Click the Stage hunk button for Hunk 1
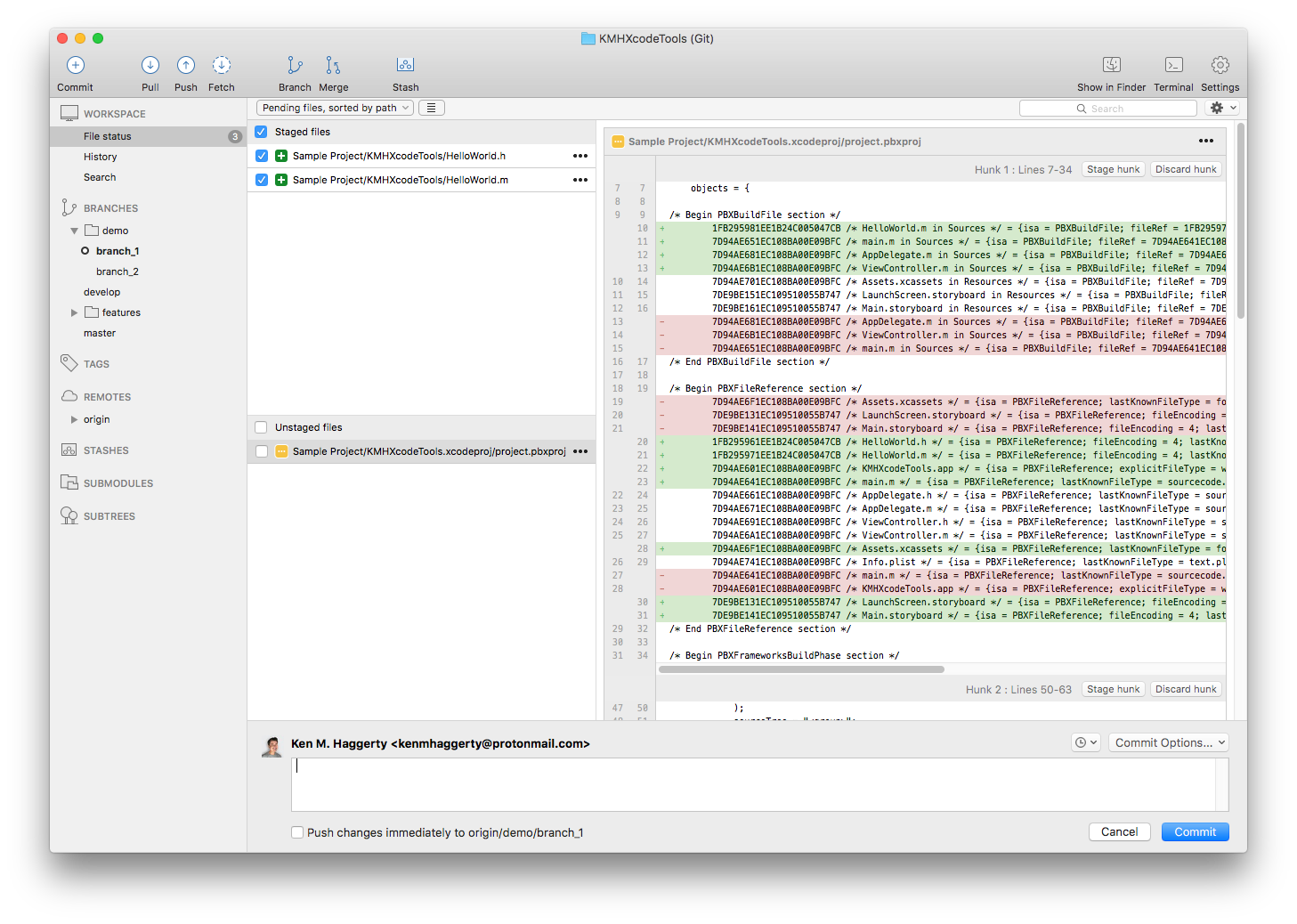 coord(1114,169)
